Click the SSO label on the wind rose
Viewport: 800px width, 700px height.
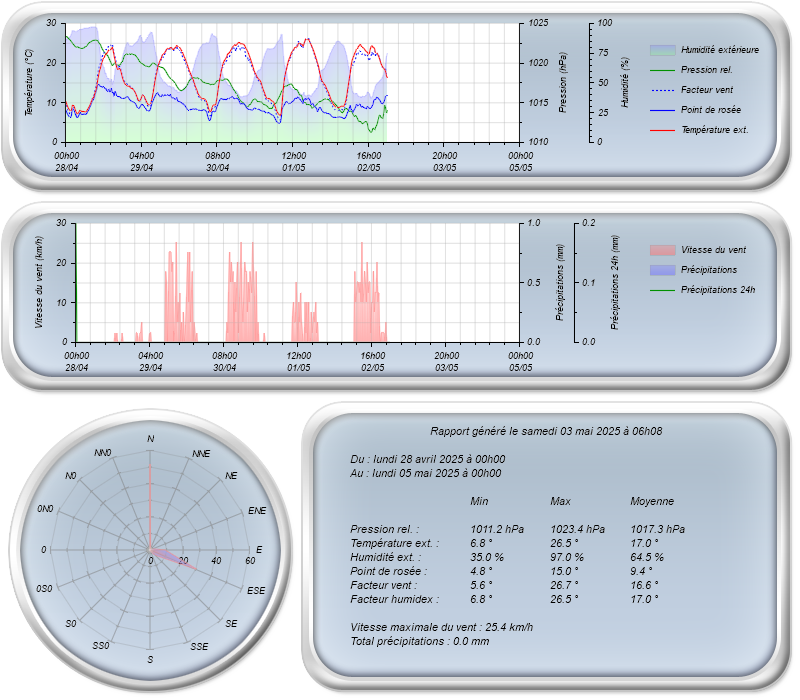101,646
